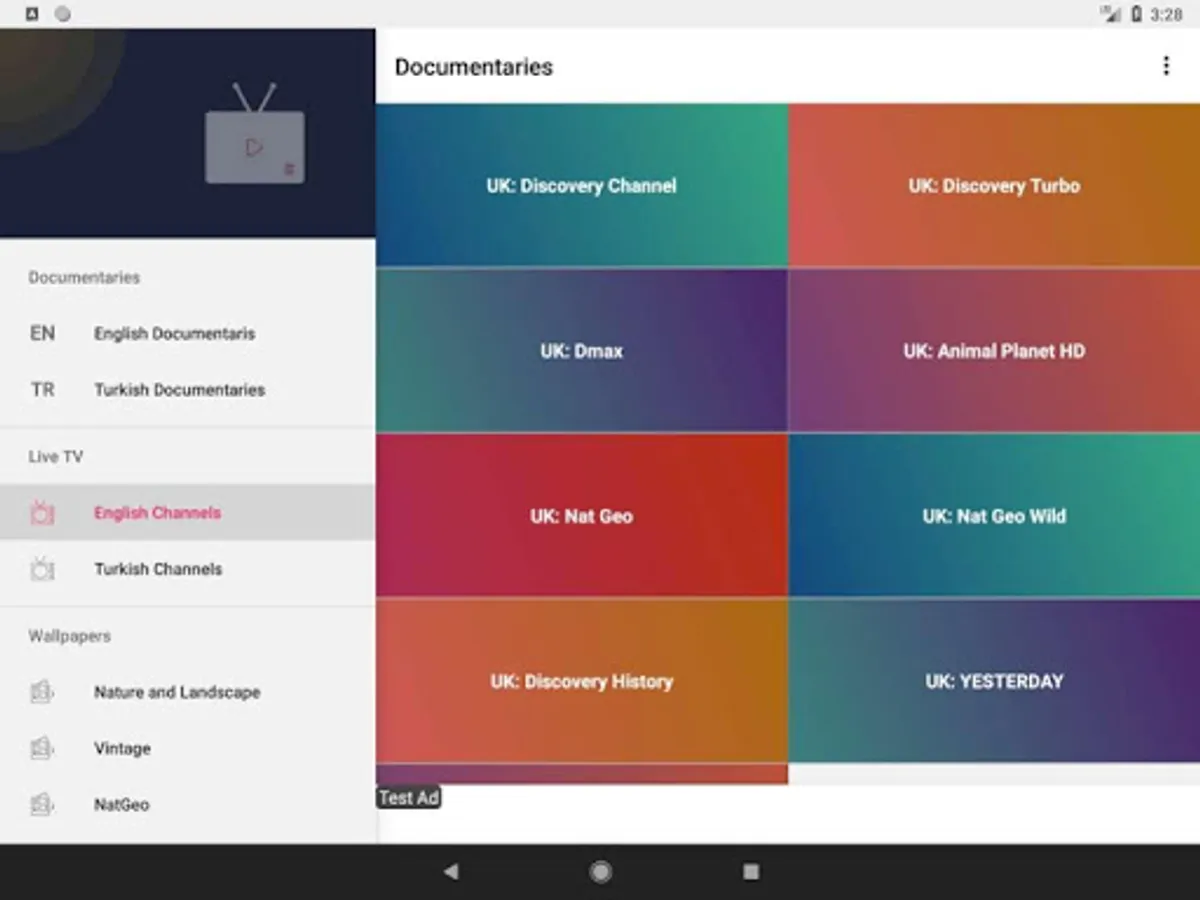
Task: Open UK: Discovery History tile
Action: (x=582, y=681)
